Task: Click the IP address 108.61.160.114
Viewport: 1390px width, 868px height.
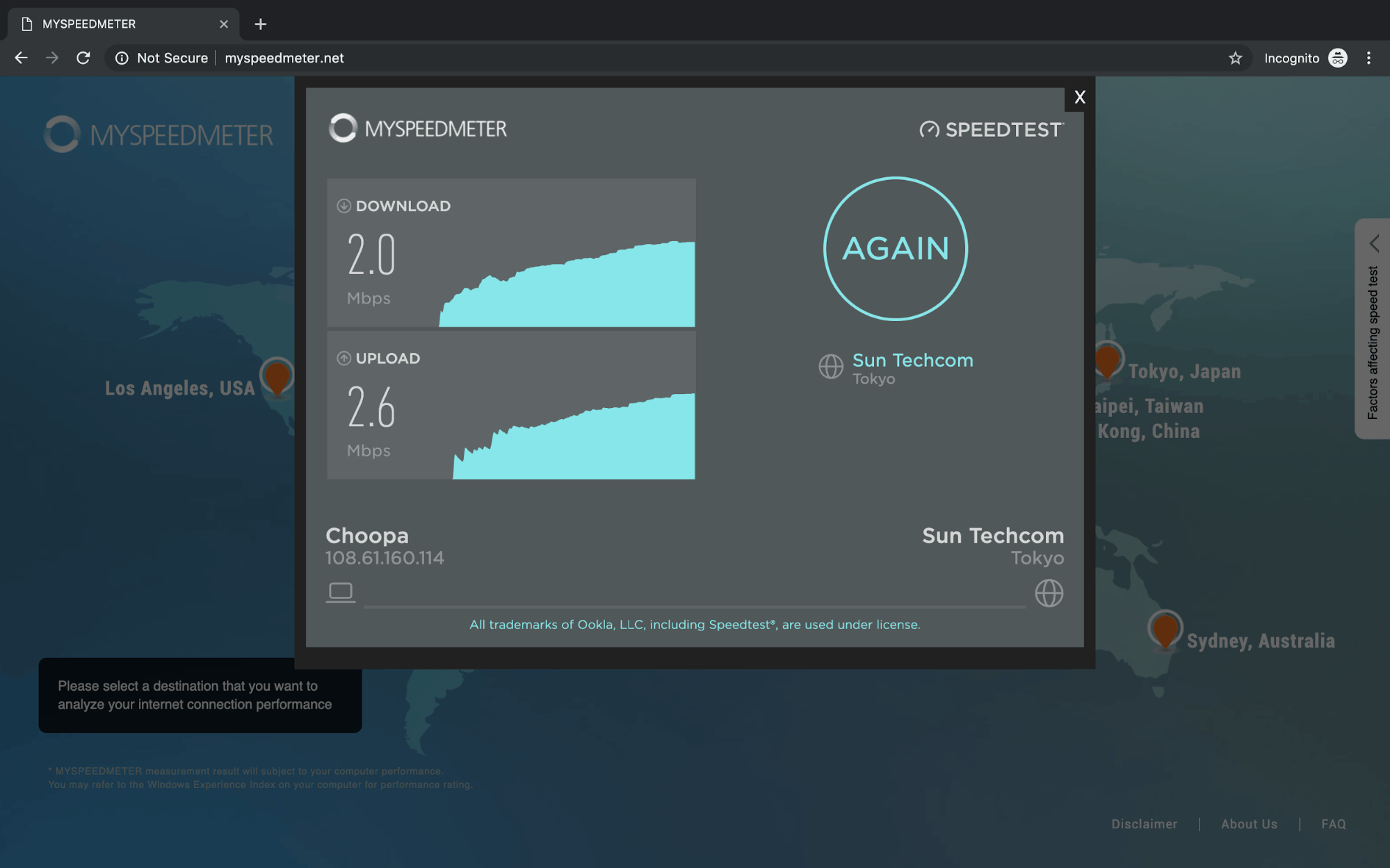Action: click(385, 558)
